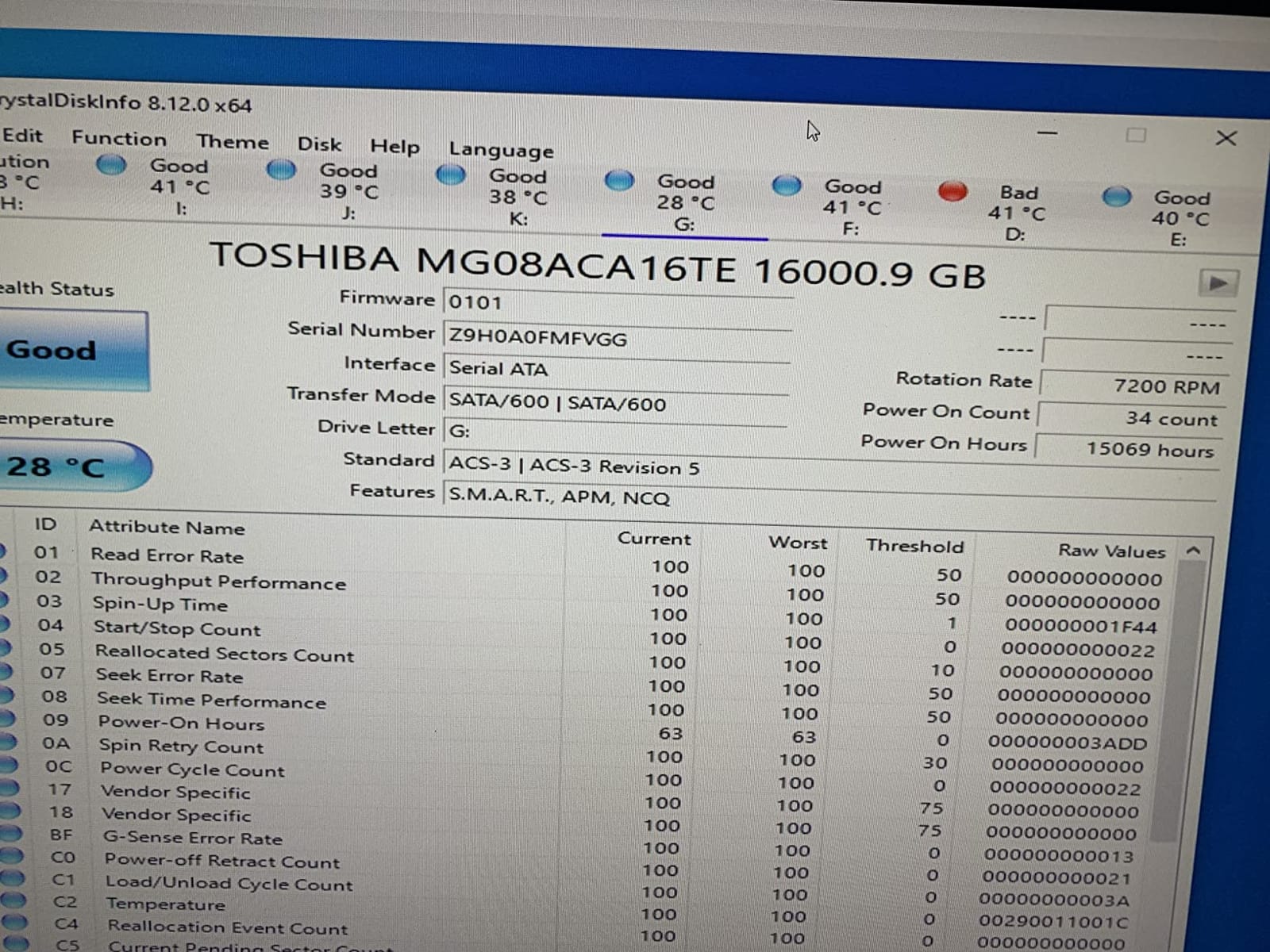Click status dot for Seek Error Rate row
Viewport: 1270px width, 952px height.
(x=6, y=670)
